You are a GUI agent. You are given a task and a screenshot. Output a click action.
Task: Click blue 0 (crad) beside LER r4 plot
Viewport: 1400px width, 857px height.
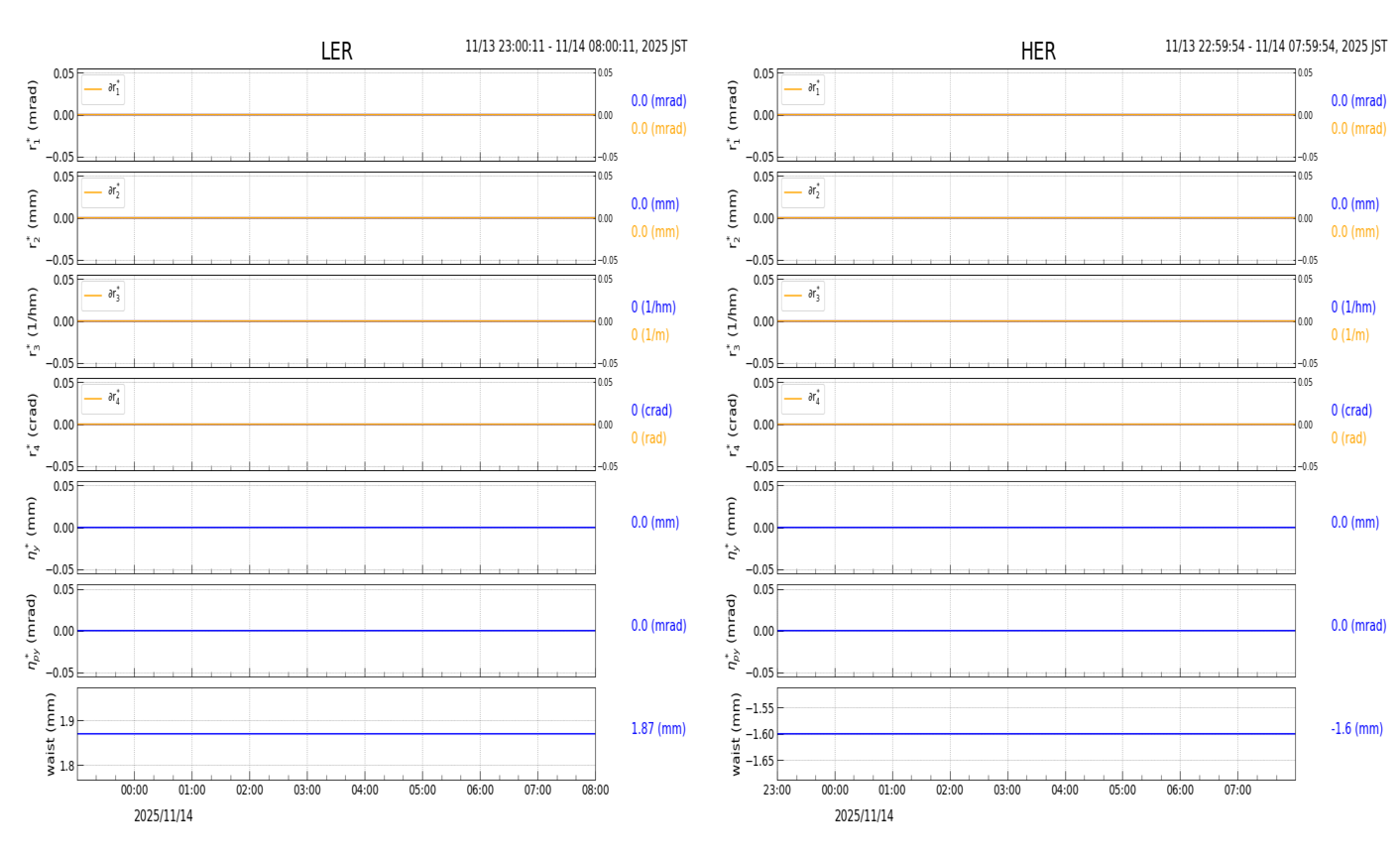(651, 411)
